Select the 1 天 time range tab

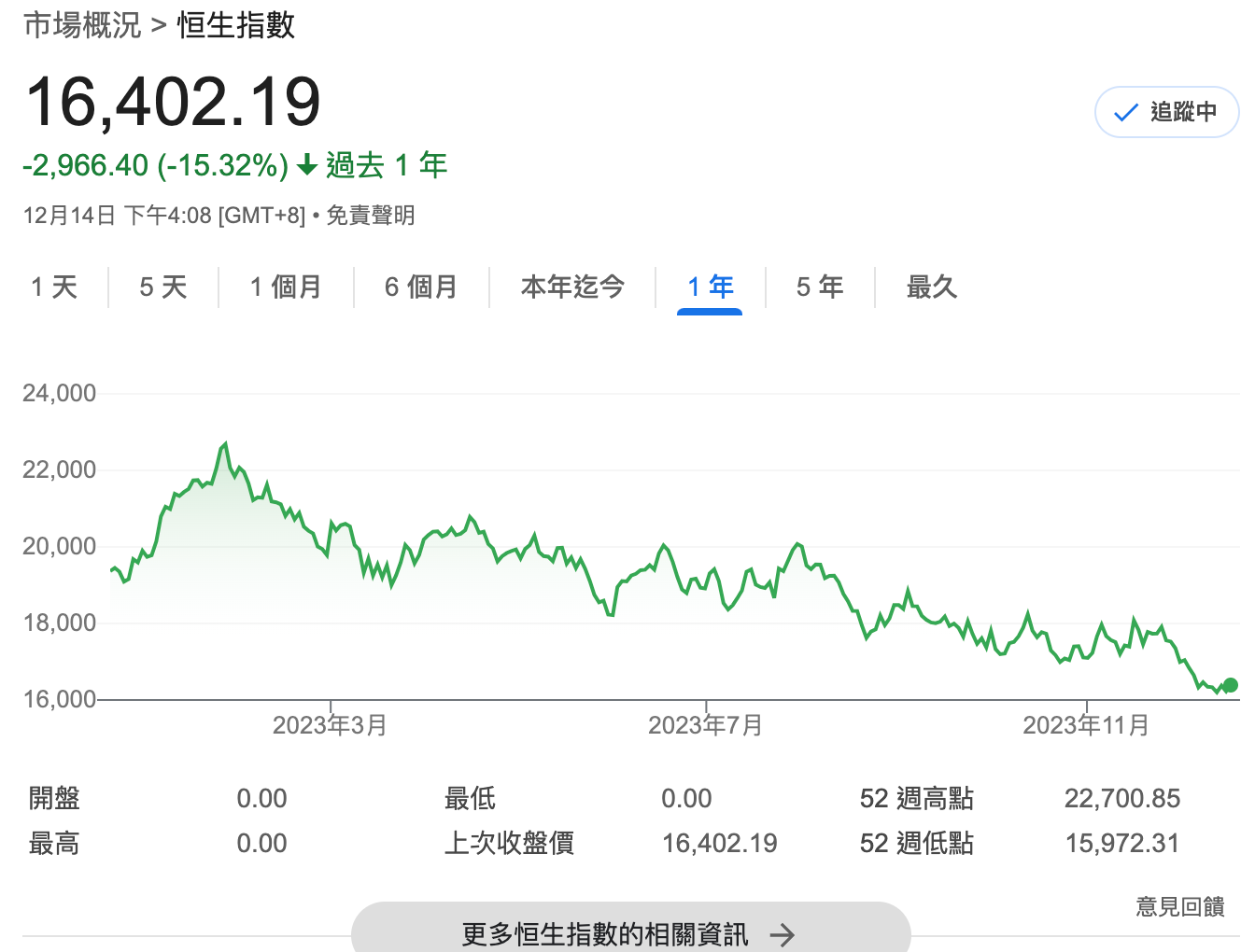point(54,287)
